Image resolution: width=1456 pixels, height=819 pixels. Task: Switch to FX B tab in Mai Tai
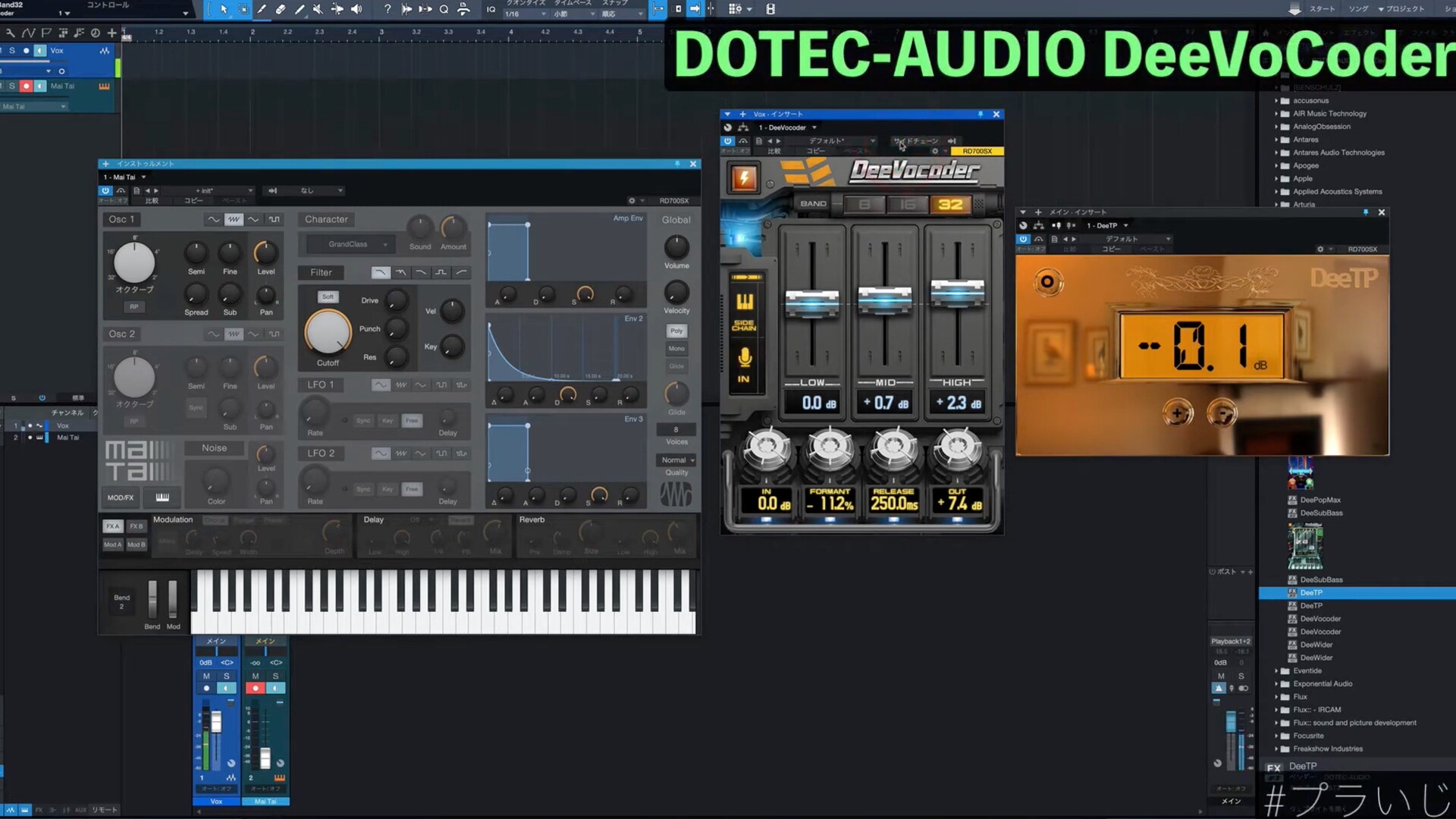pos(136,526)
